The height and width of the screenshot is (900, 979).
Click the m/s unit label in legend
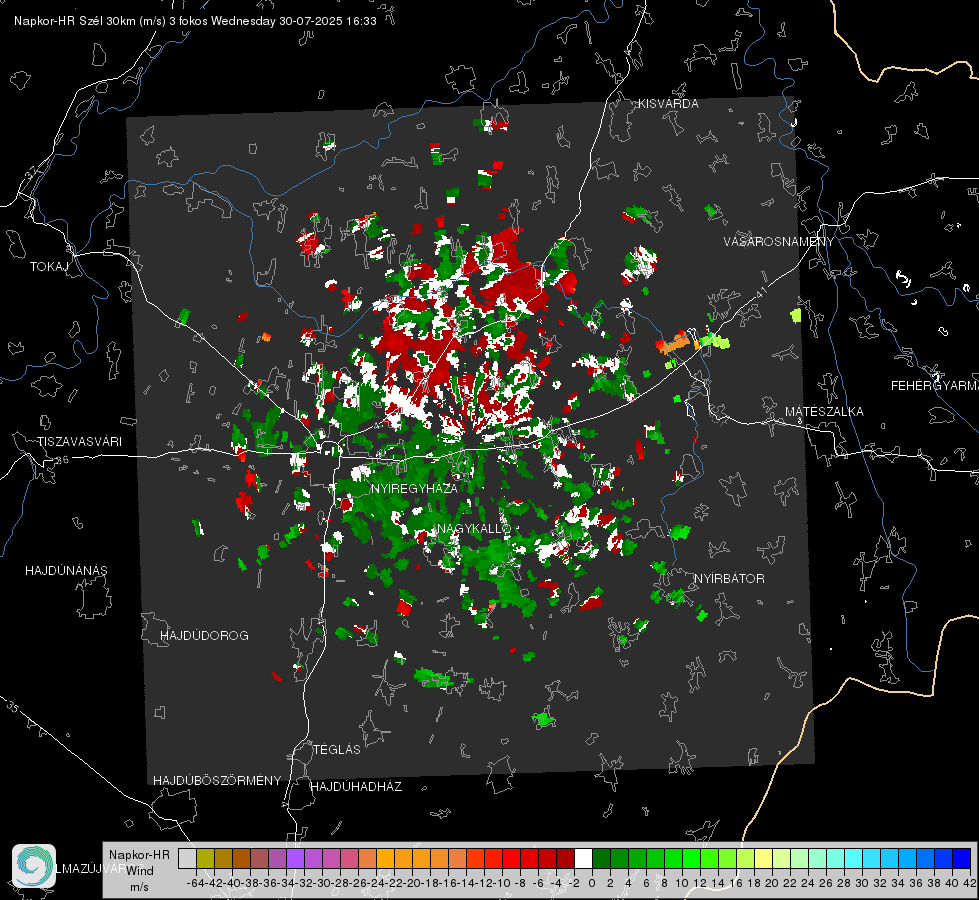tap(139, 887)
